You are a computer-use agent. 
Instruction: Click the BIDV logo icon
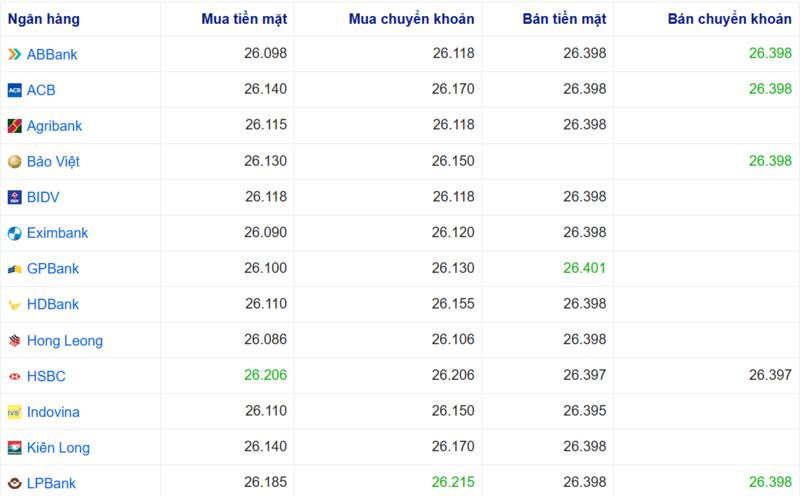[14, 197]
